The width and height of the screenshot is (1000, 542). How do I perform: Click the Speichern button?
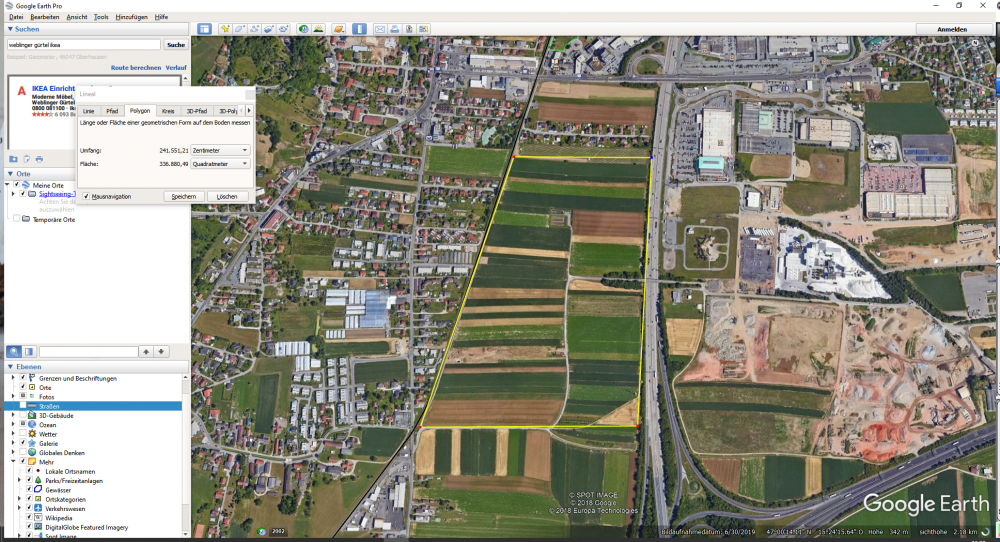pos(184,196)
